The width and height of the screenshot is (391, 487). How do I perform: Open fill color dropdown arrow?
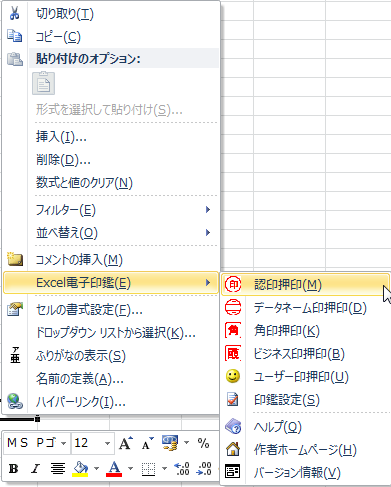[x=97, y=469]
